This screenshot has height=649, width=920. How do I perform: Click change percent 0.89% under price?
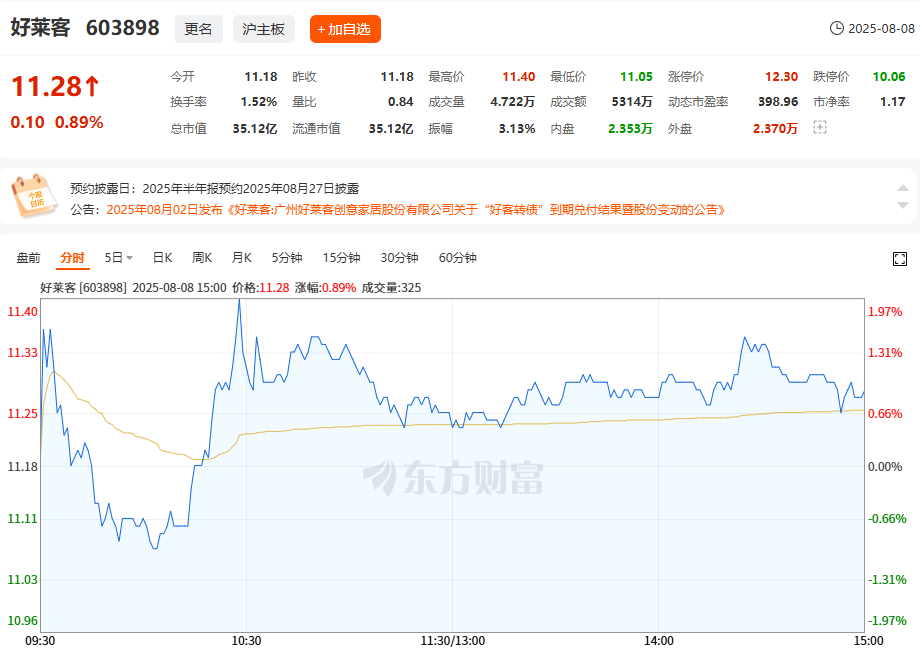coord(79,122)
